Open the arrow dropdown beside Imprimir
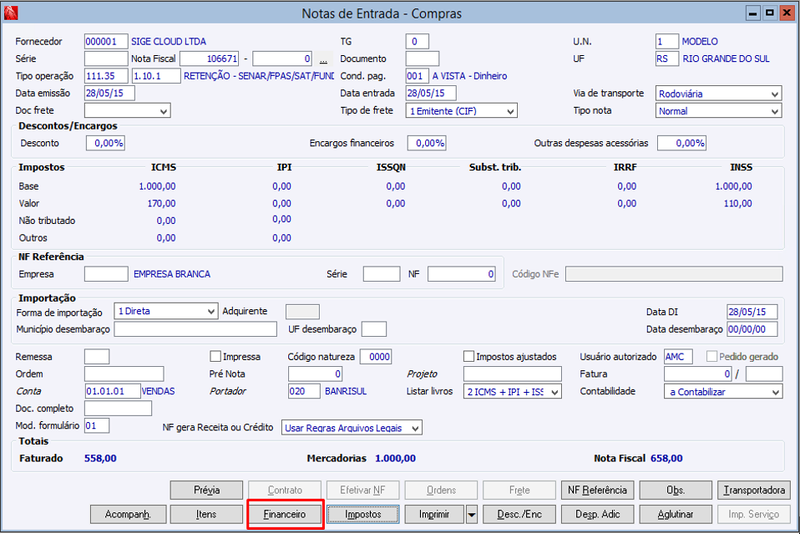 coord(471,515)
